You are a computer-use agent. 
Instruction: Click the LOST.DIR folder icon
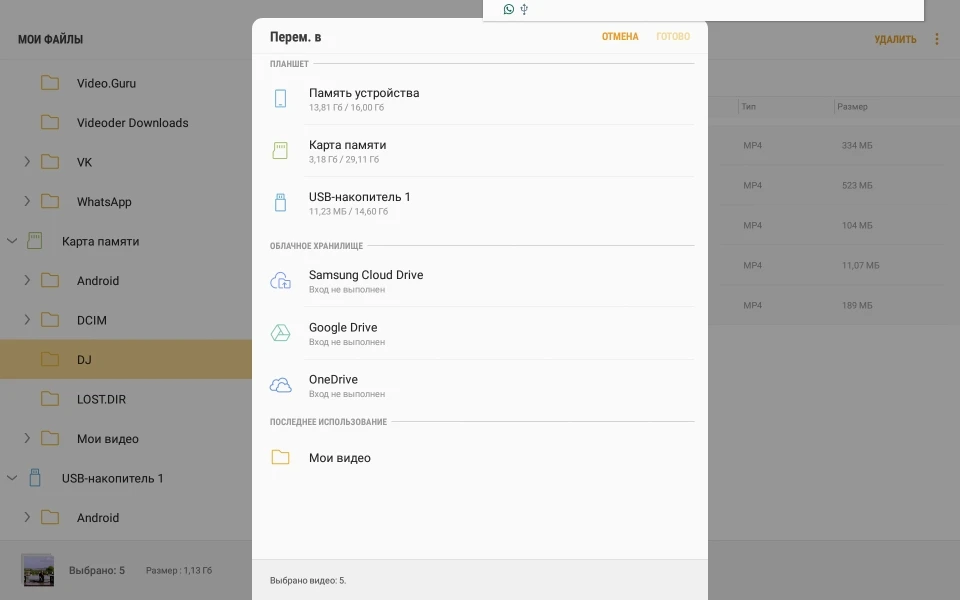point(50,399)
